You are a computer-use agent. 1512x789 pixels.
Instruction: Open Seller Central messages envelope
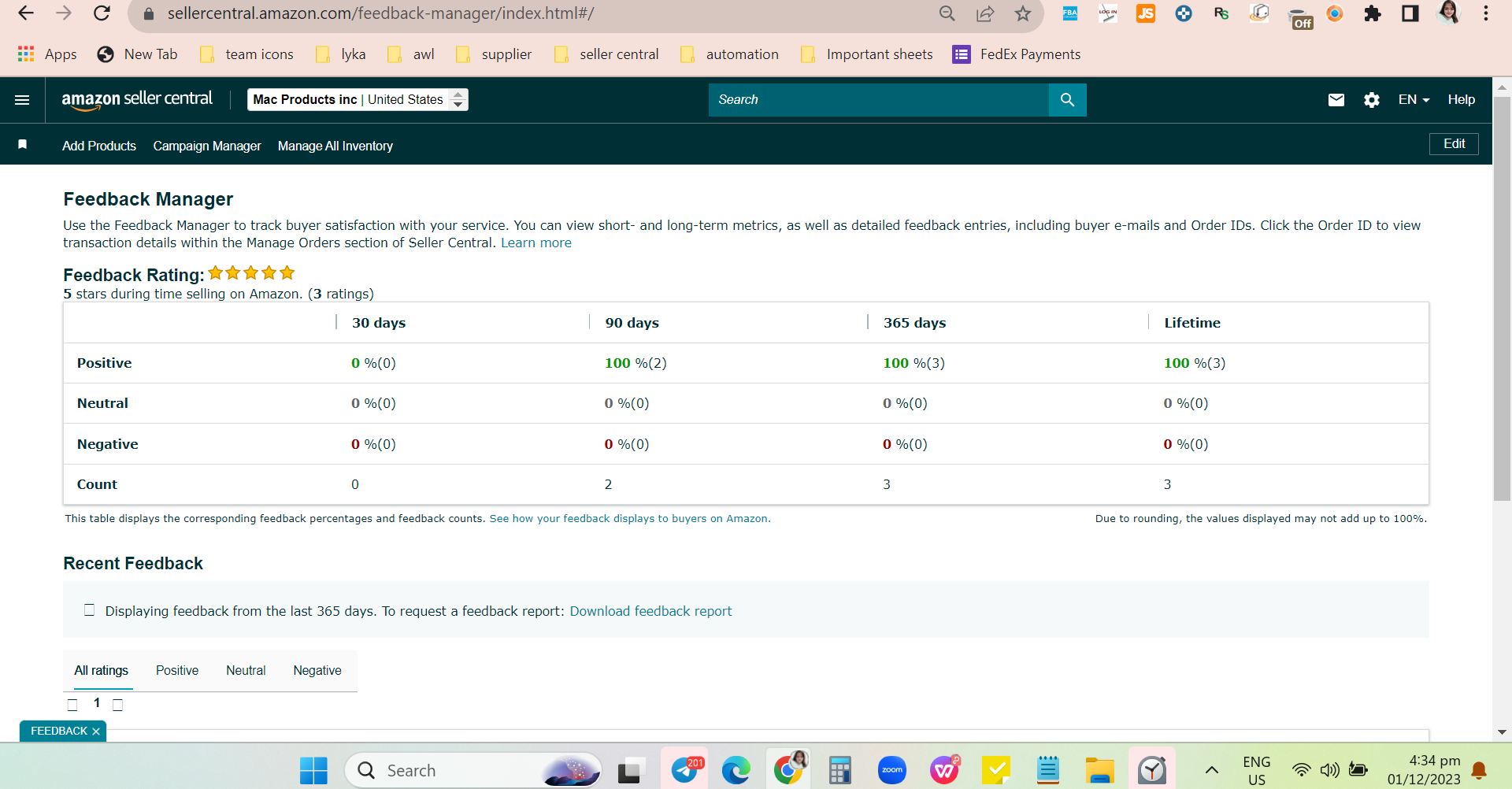coord(1336,100)
